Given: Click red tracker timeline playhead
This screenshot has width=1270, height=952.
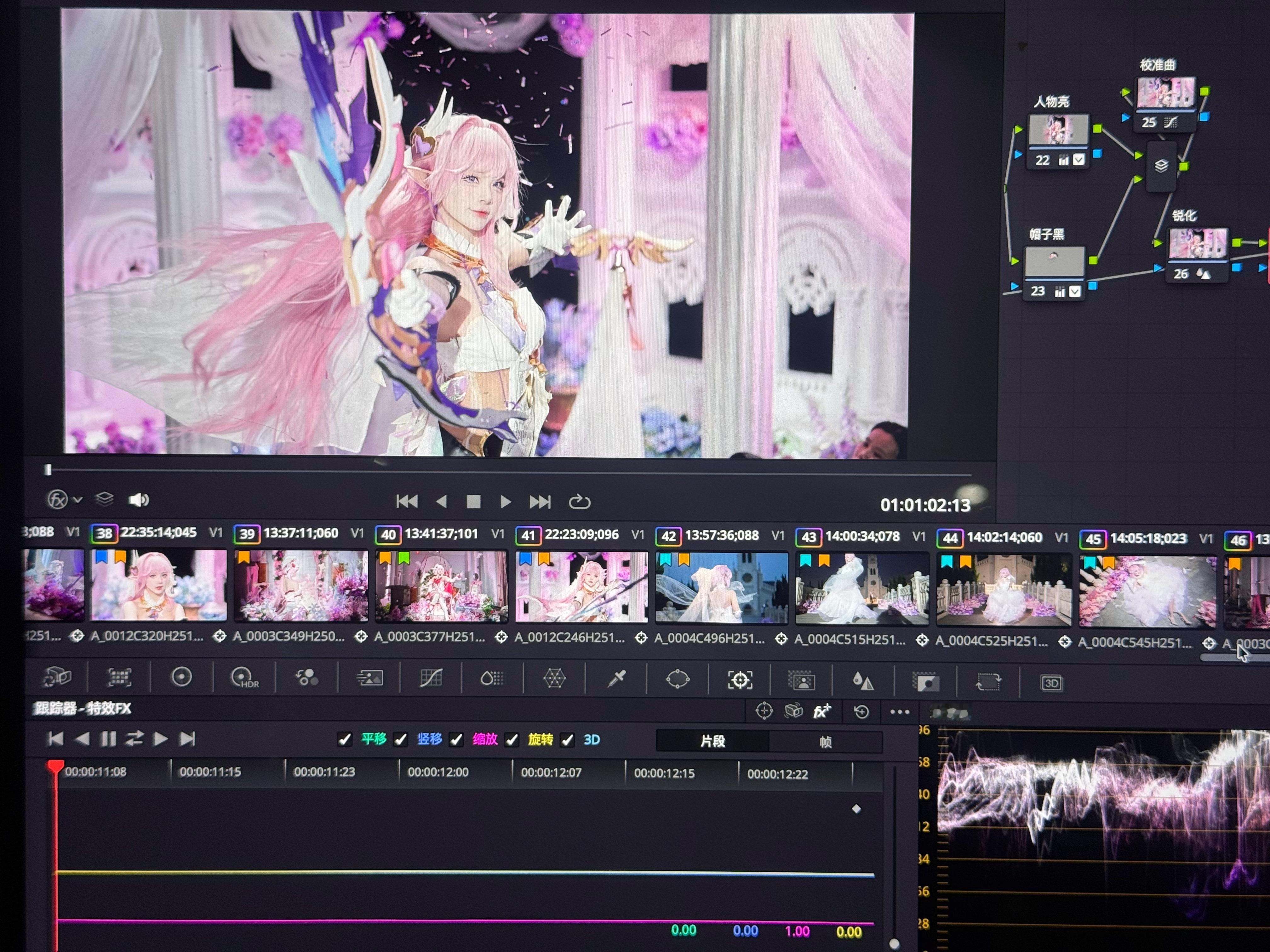Looking at the screenshot, I should pyautogui.click(x=55, y=767).
